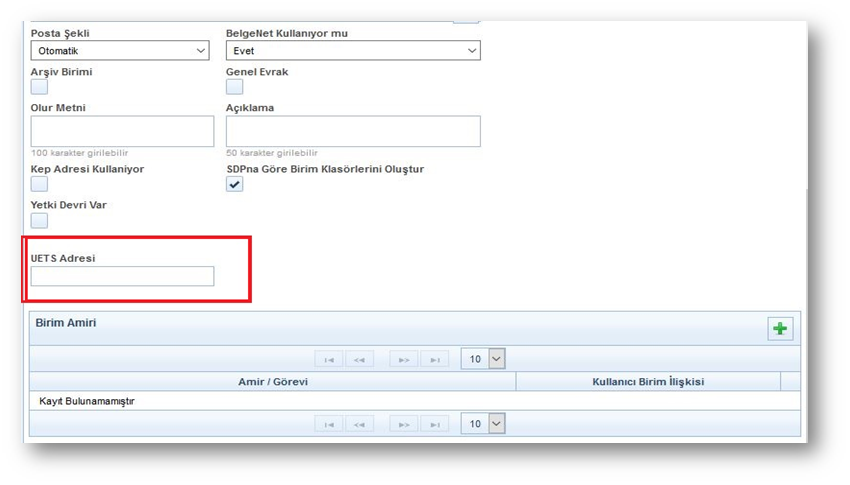Click the UETS Adresi input field
The width and height of the screenshot is (850, 485).
122,276
